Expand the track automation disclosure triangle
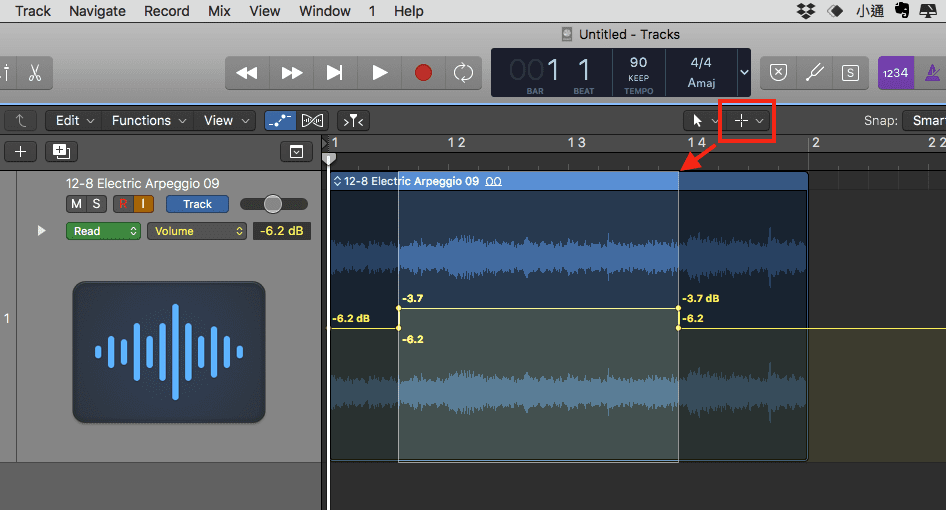 click(41, 231)
